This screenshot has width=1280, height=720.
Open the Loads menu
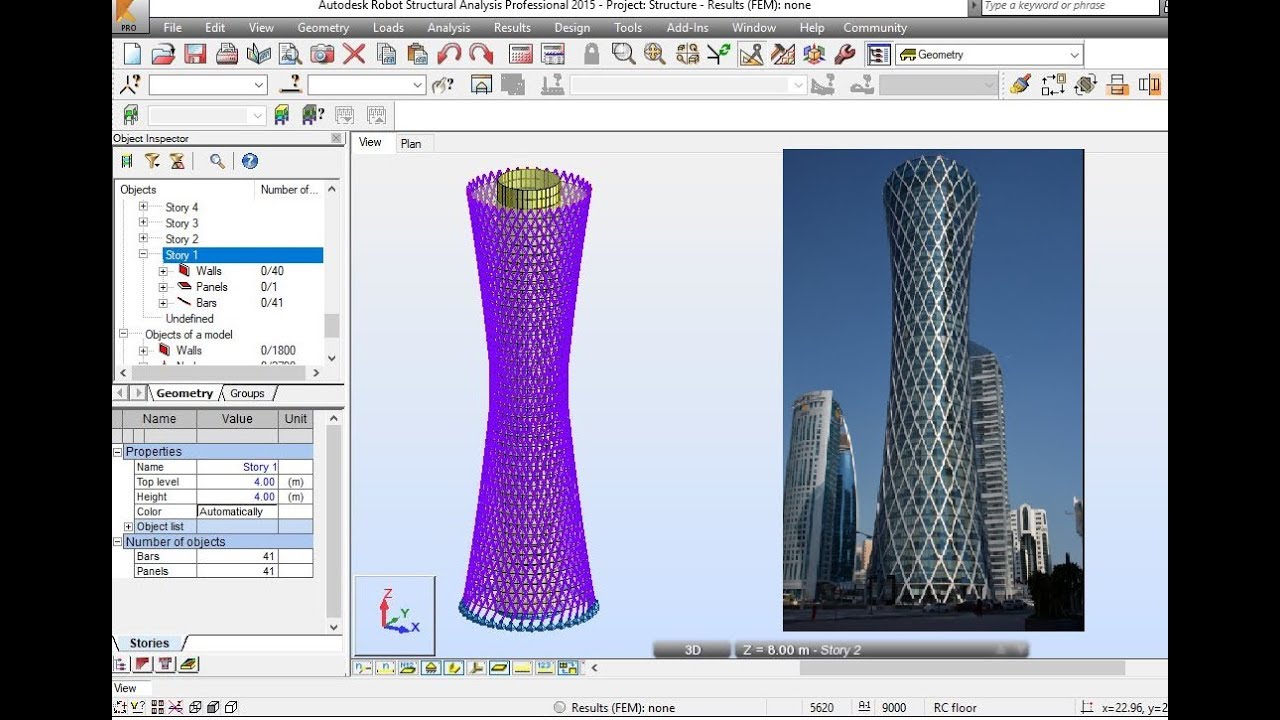click(388, 28)
